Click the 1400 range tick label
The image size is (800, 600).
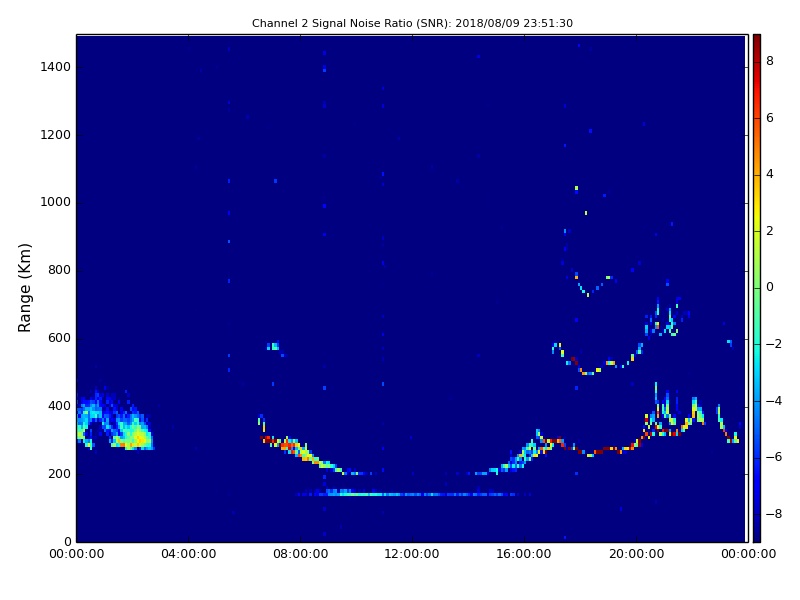56,67
